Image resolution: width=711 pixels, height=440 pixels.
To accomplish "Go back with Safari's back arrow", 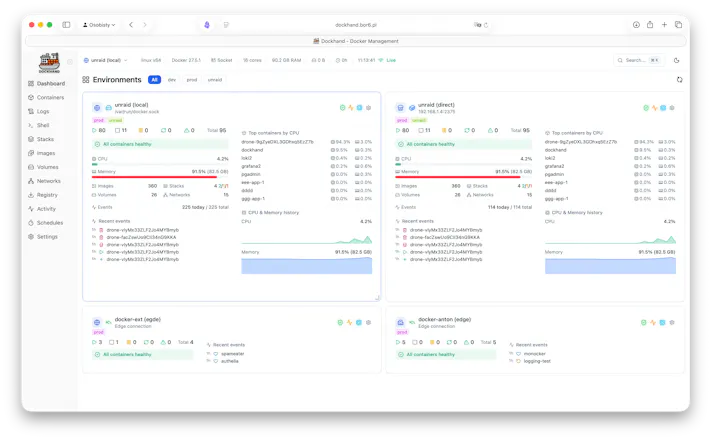I will coord(131,25).
